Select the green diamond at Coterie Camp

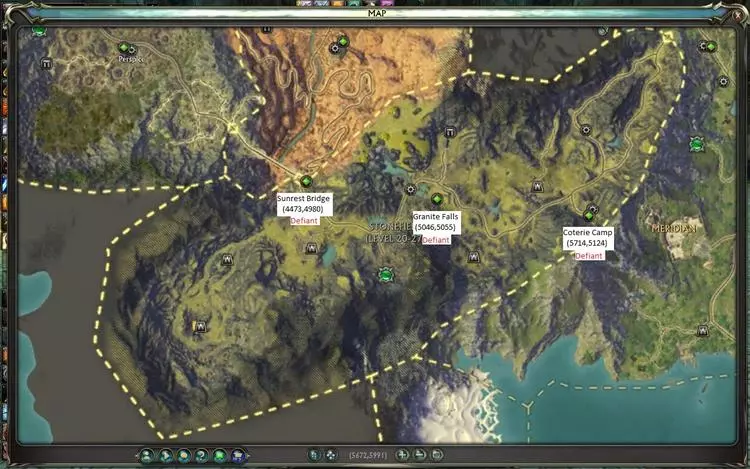[x=589, y=216]
